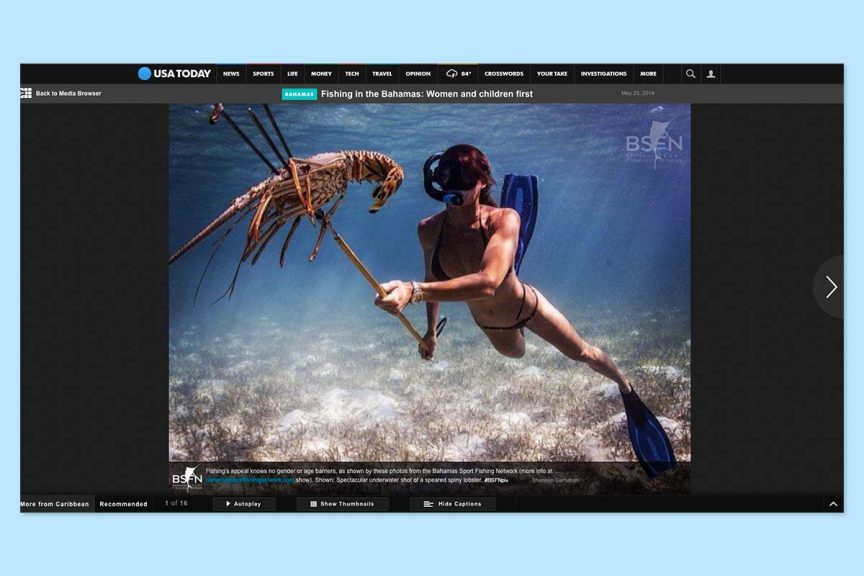This screenshot has width=864, height=576.
Task: Click the BAHAMAS category tag
Action: point(299,94)
